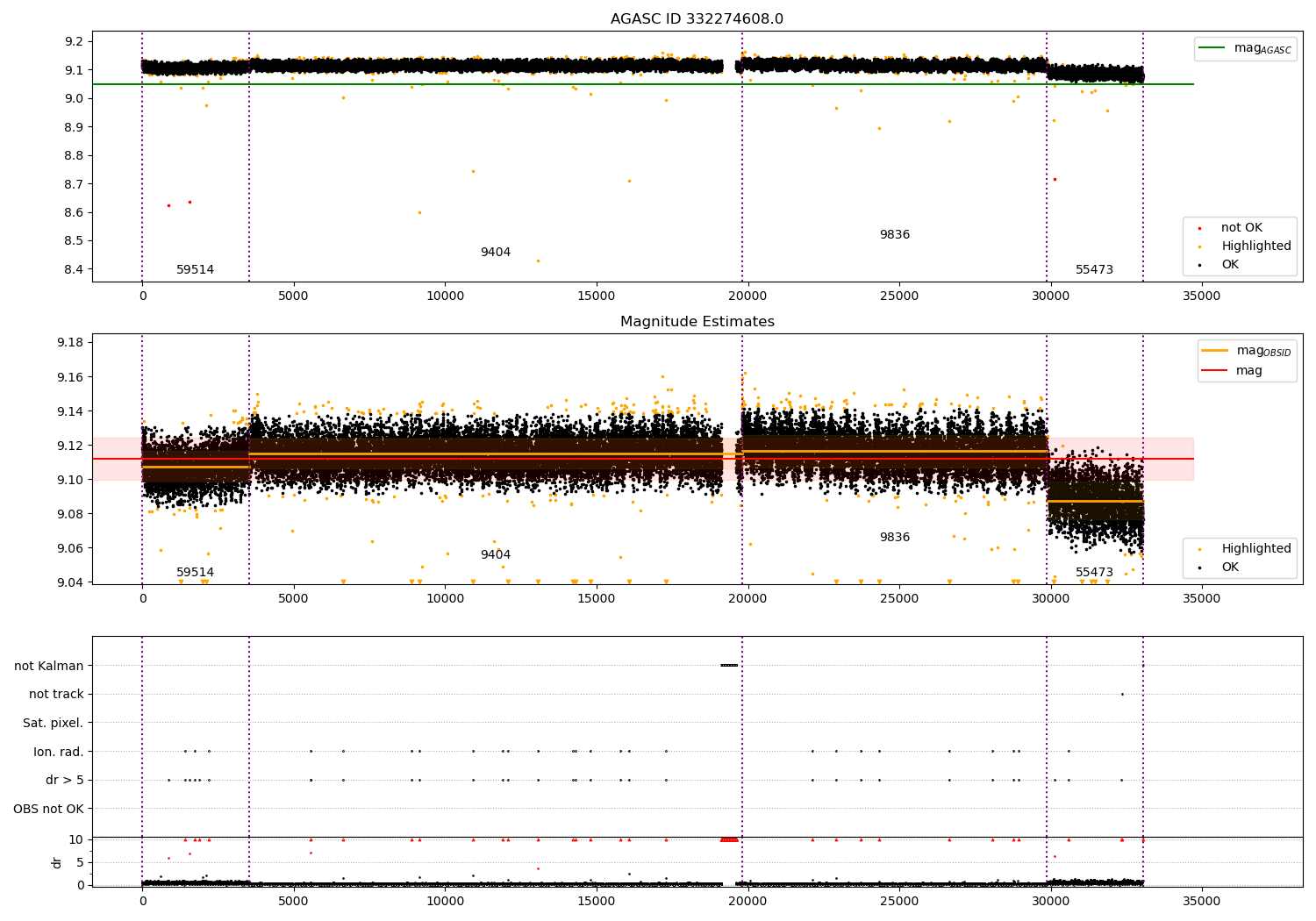1316x921 pixels.
Task: Click the 5000 x-tick under middle plot
Action: [x=294, y=599]
